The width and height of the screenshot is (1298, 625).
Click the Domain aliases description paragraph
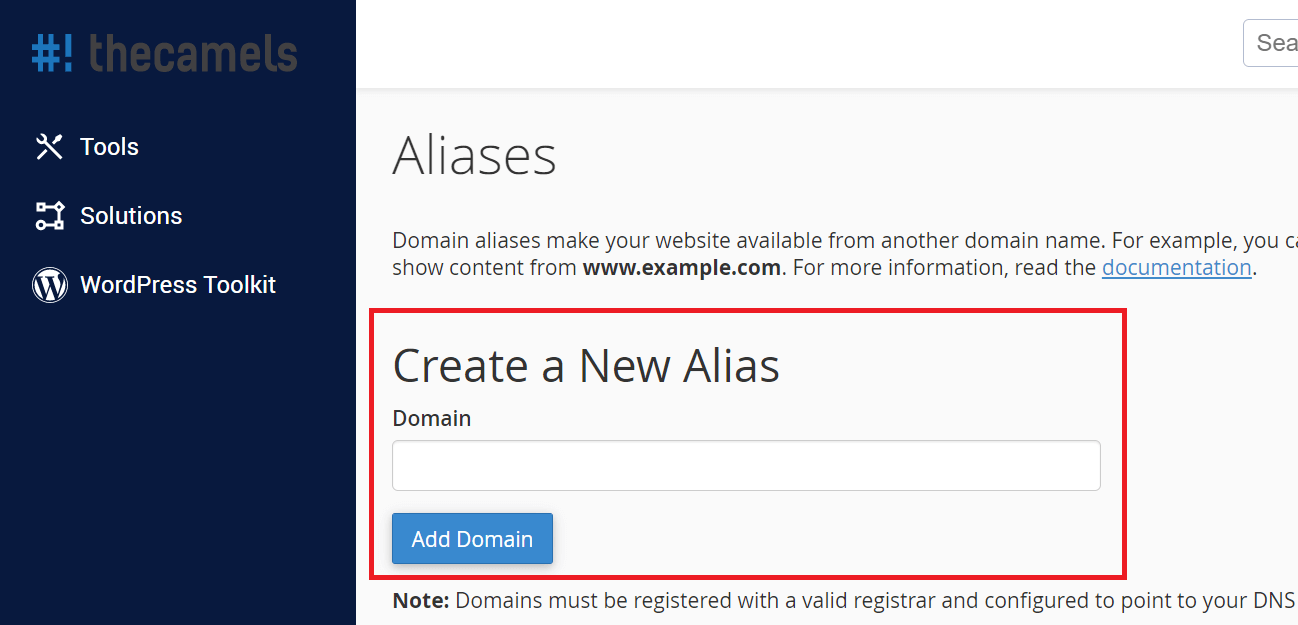tap(845, 254)
